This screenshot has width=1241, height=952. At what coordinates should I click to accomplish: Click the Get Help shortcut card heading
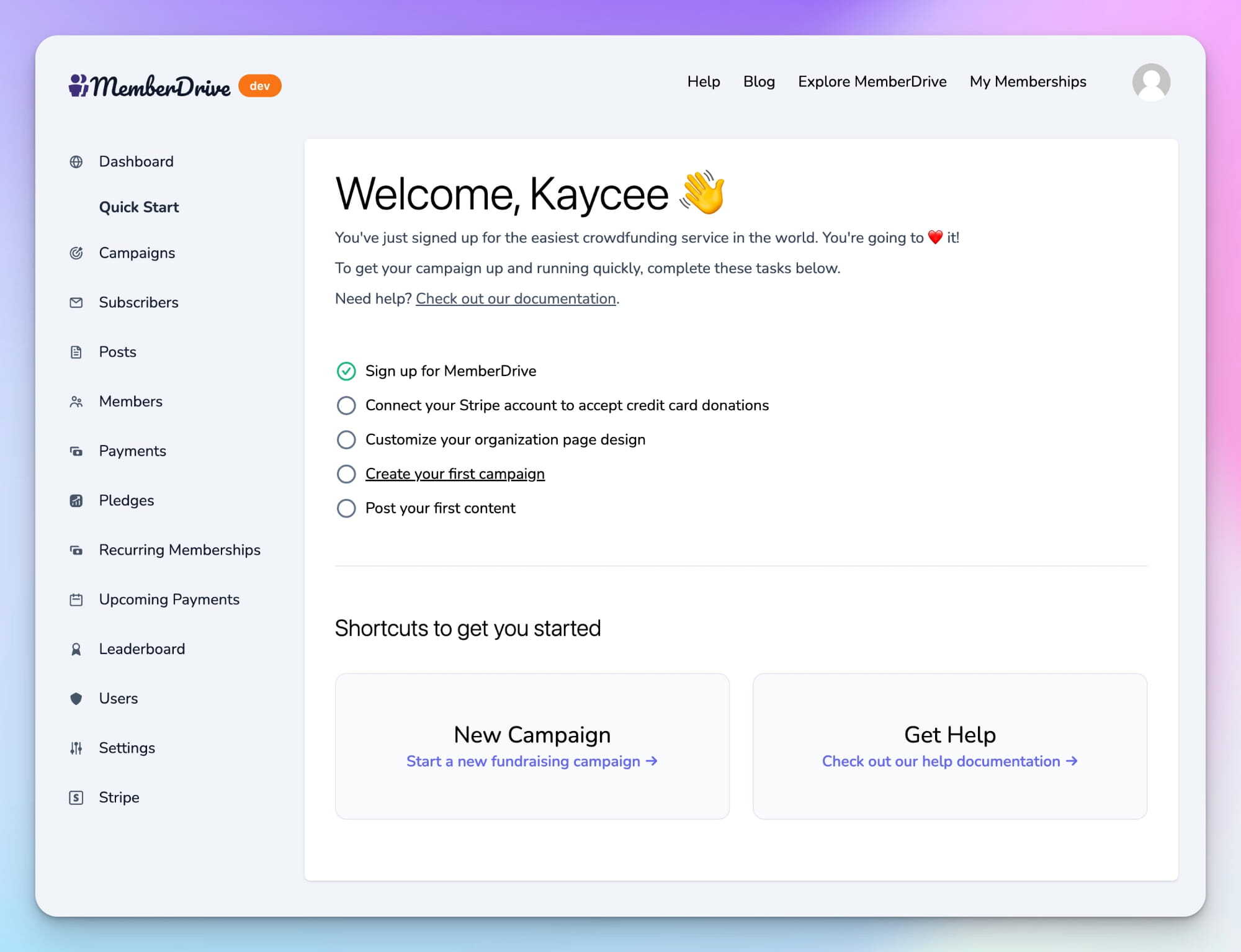tap(950, 735)
